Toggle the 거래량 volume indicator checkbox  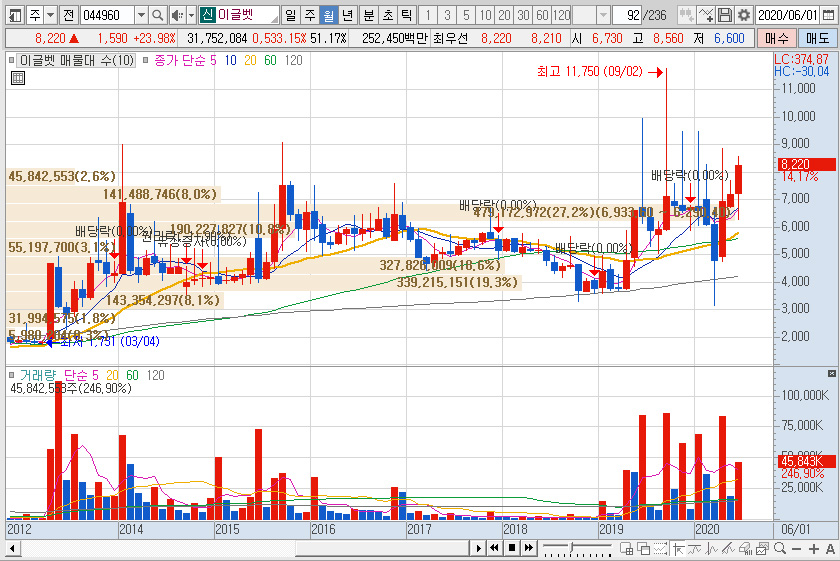point(12,375)
